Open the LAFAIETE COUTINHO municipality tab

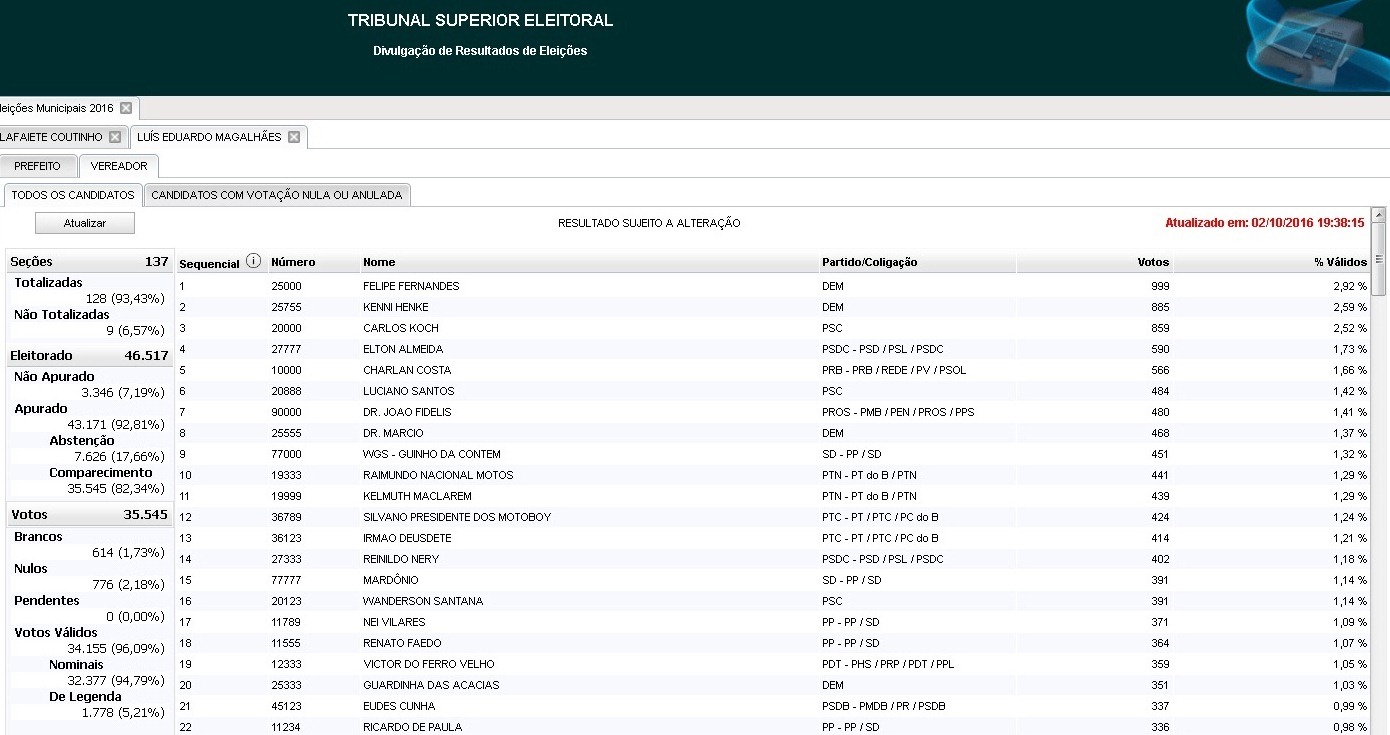52,137
